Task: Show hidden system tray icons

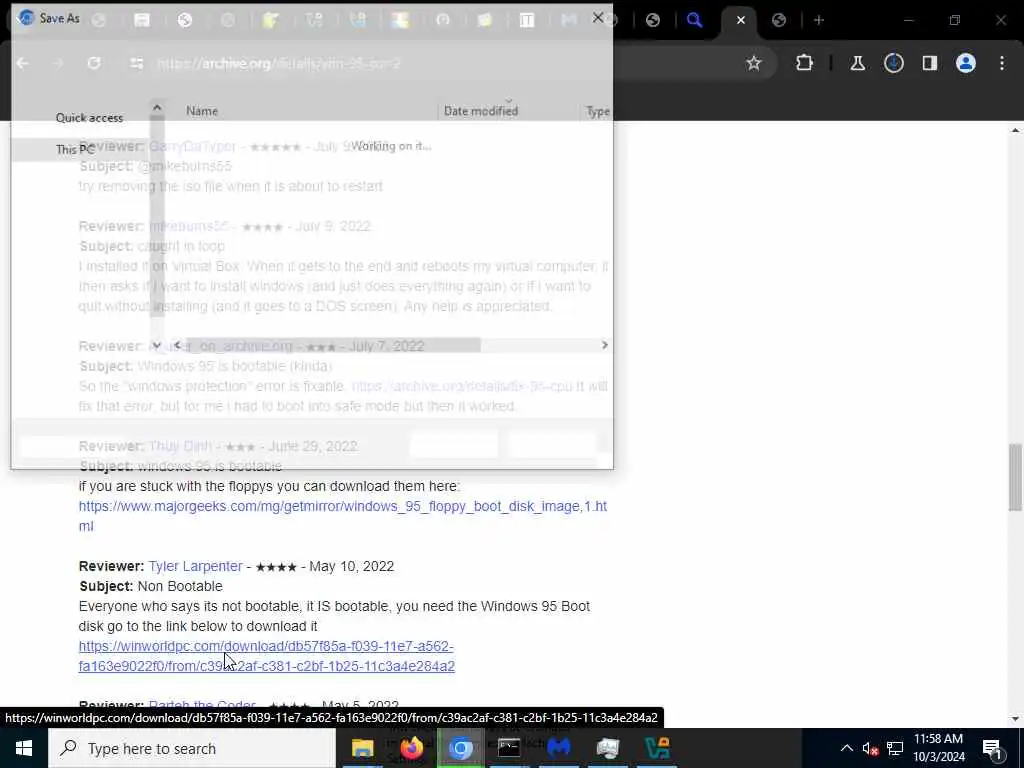Action: (x=846, y=748)
